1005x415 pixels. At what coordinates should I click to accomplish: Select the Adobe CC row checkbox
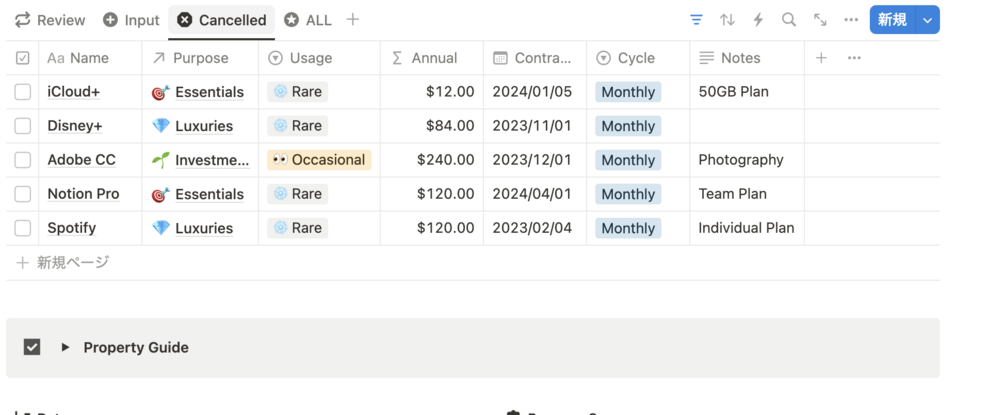23,160
